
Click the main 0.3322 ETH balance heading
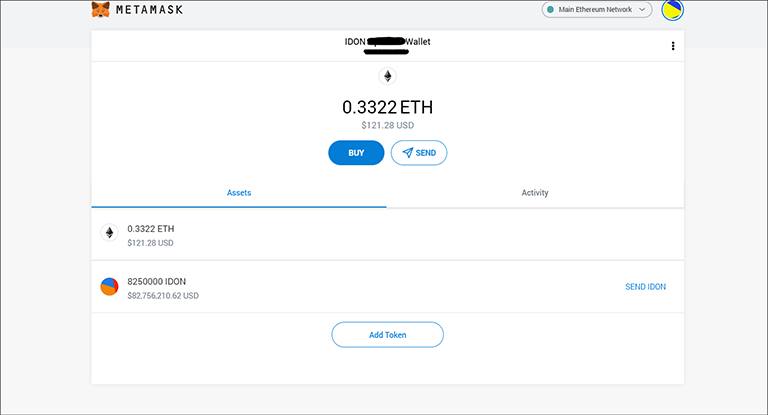(x=387, y=107)
